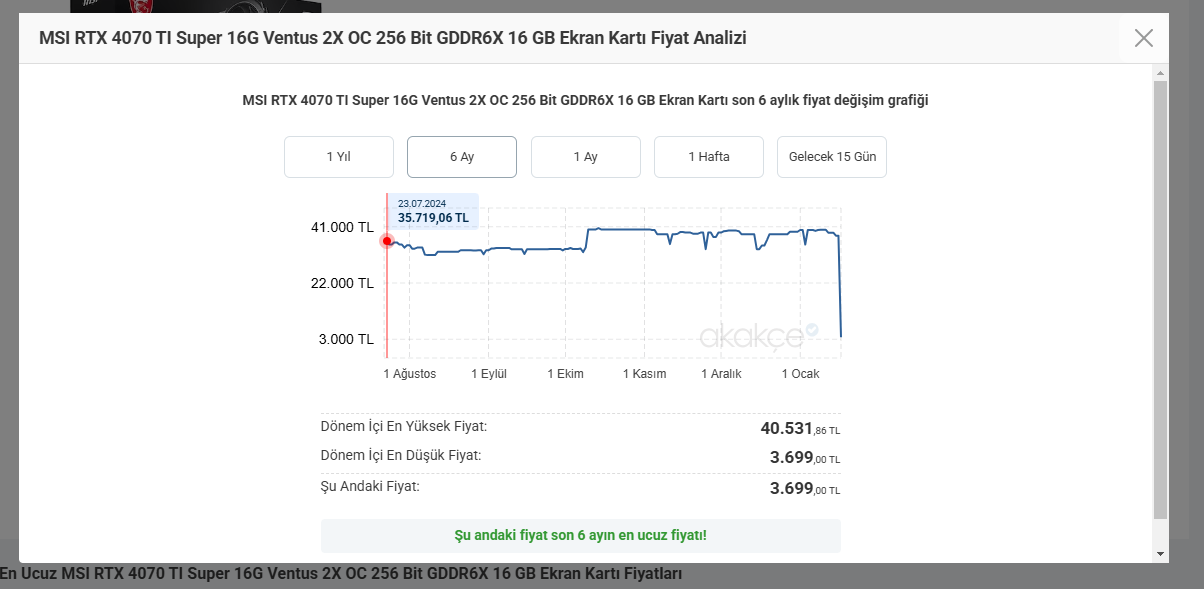Viewport: 1204px width, 589px height.
Task: Click the 1 Ekim axis label
Action: (565, 374)
